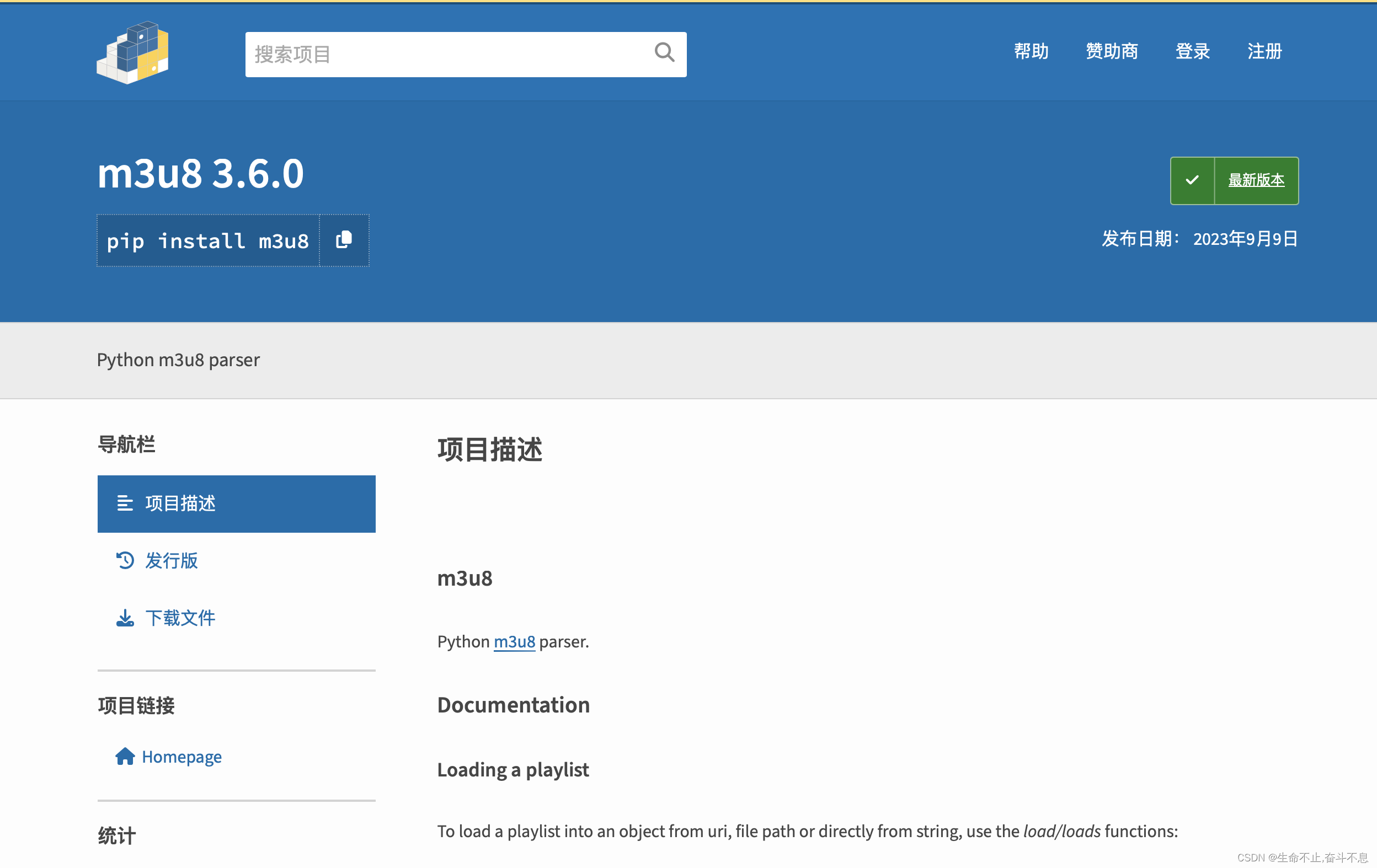Click the download files arrow icon
The height and width of the screenshot is (868, 1377).
coord(125,618)
